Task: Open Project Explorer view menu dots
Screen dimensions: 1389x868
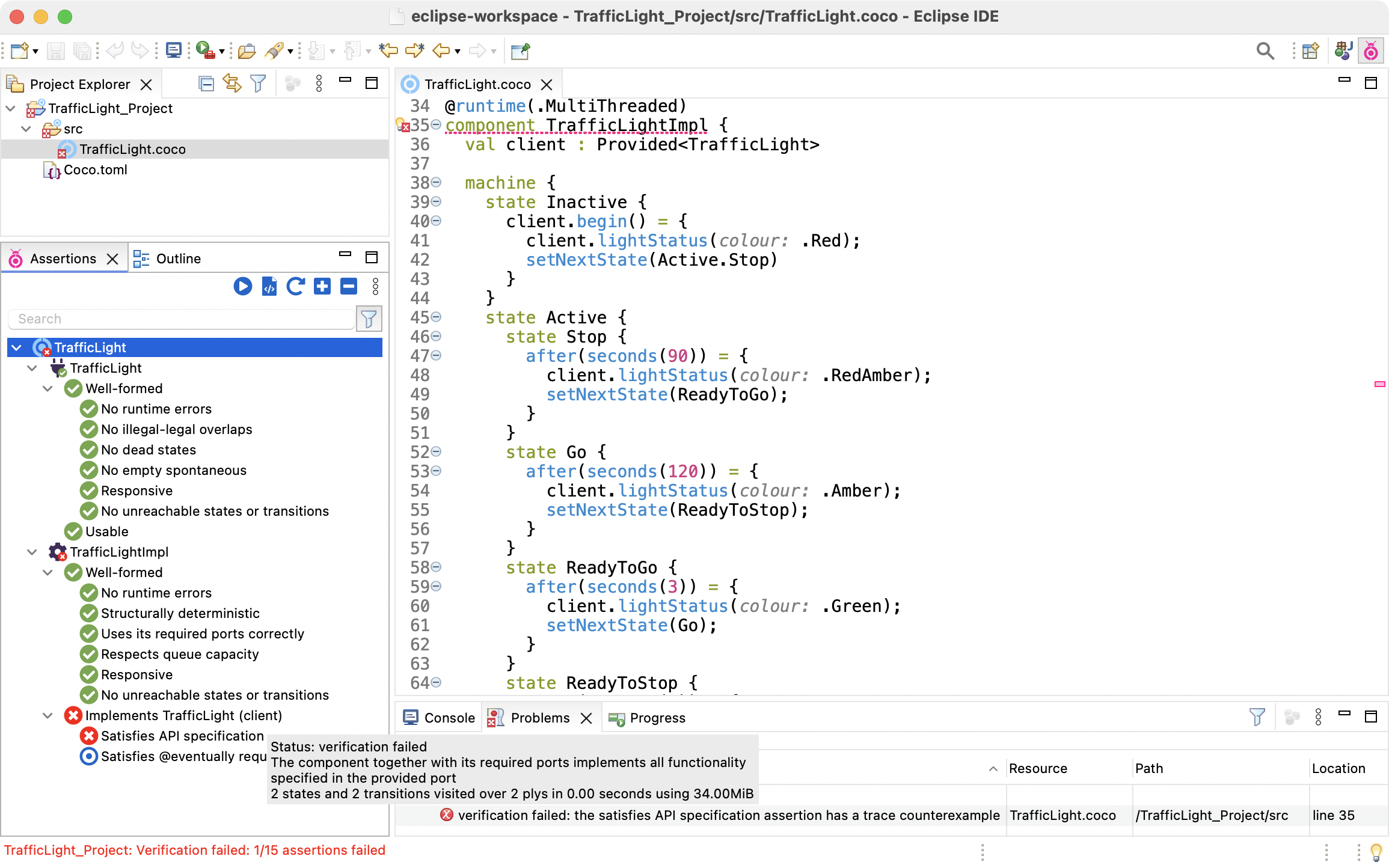Action: pos(319,84)
